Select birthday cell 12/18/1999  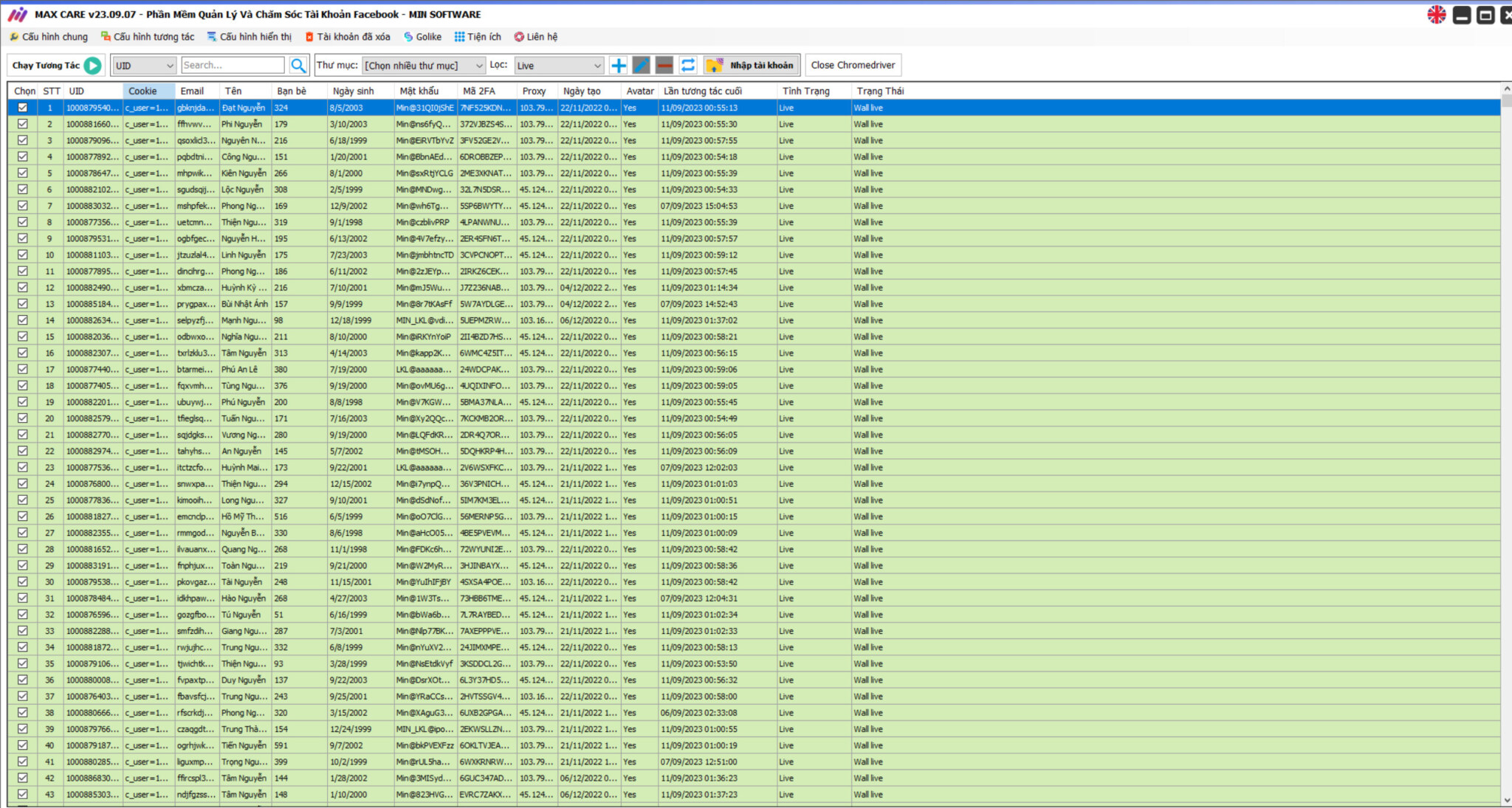click(360, 320)
